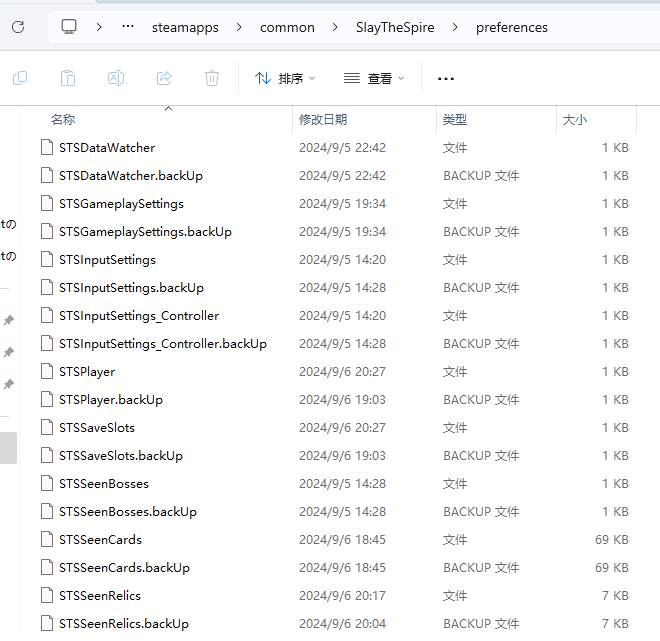Viewport: 660px width, 641px height.
Task: Select the STSInputSettings_Controller file icon
Action: tap(47, 315)
